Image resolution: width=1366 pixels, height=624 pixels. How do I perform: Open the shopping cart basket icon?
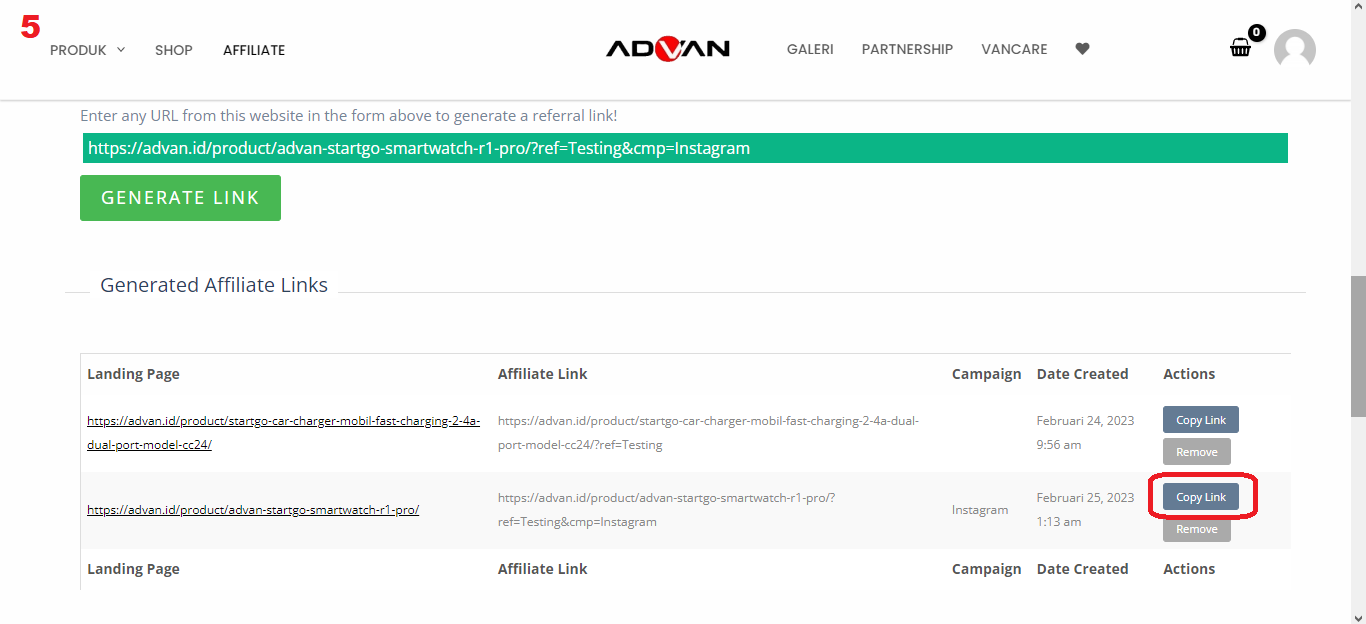coord(1240,48)
